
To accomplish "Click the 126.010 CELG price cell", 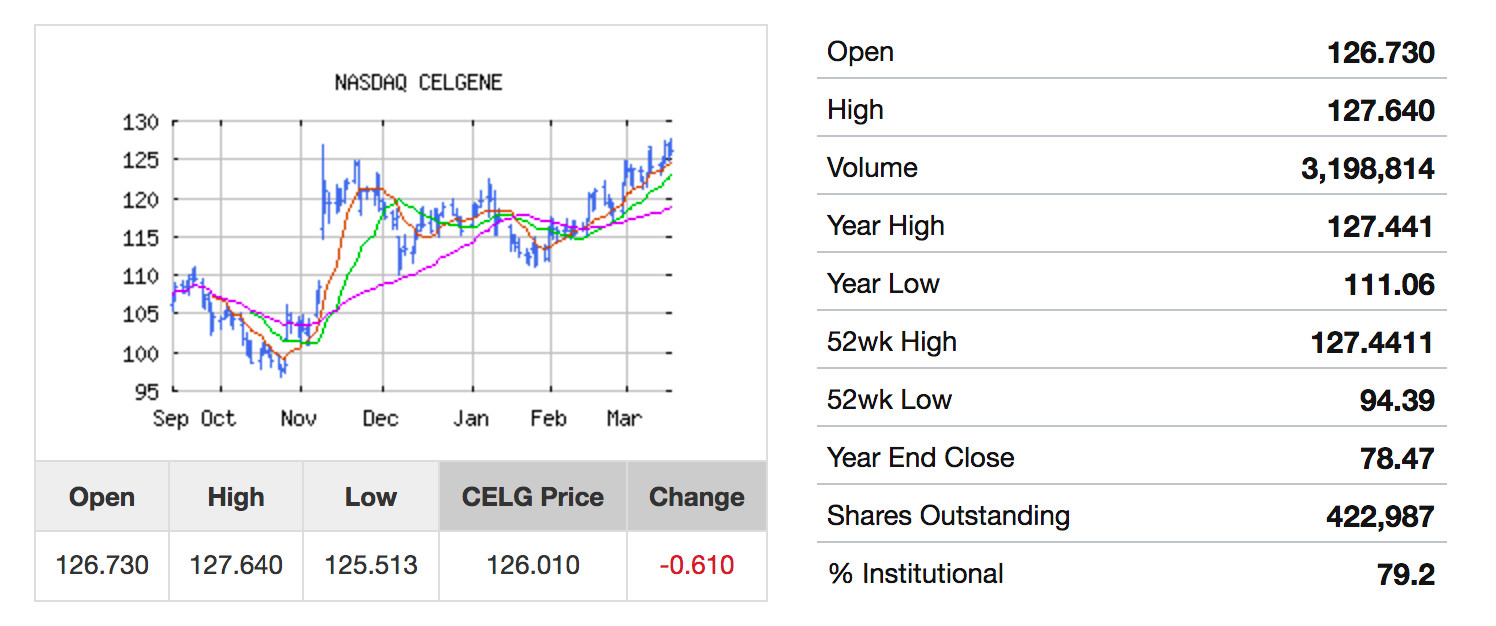I will 533,565.
